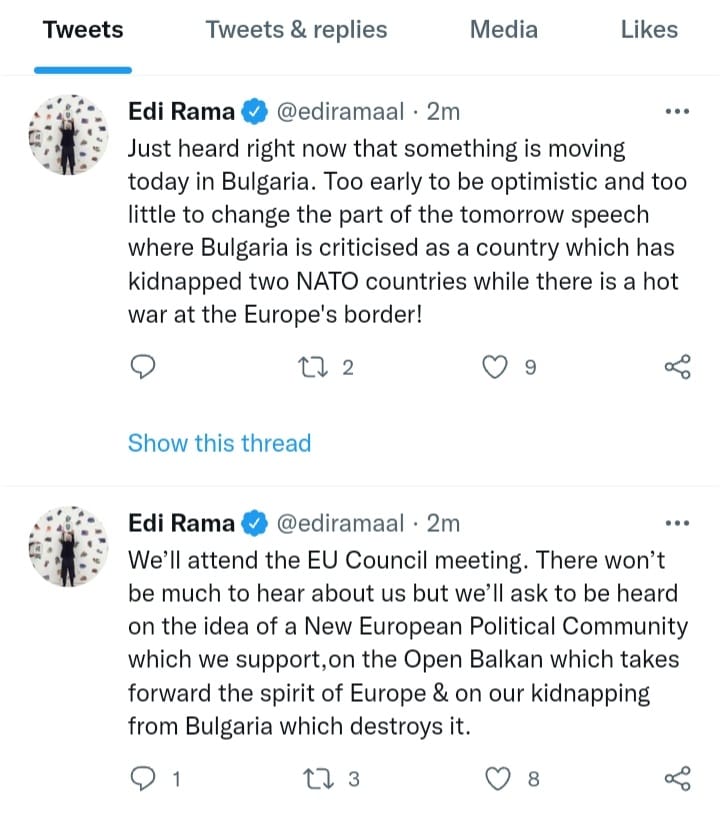Image resolution: width=720 pixels, height=834 pixels.
Task: Switch to the Tweets tab
Action: 83,30
